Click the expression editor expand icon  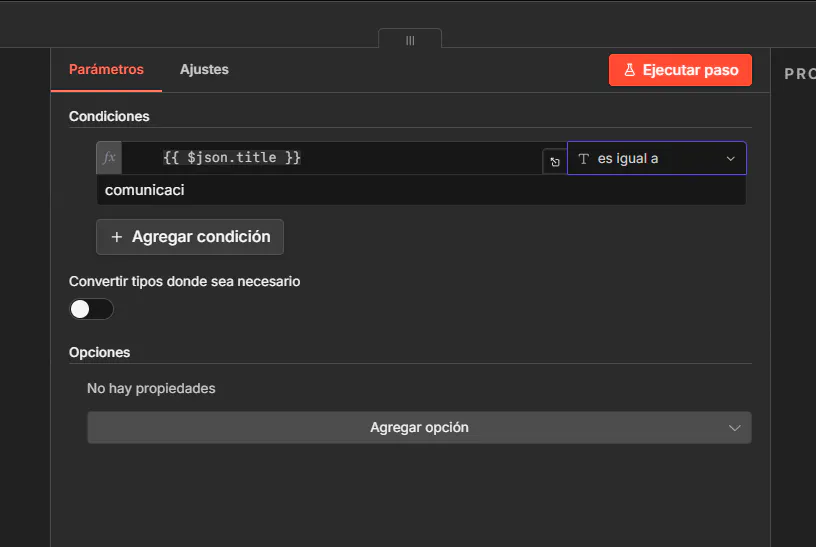pos(555,162)
